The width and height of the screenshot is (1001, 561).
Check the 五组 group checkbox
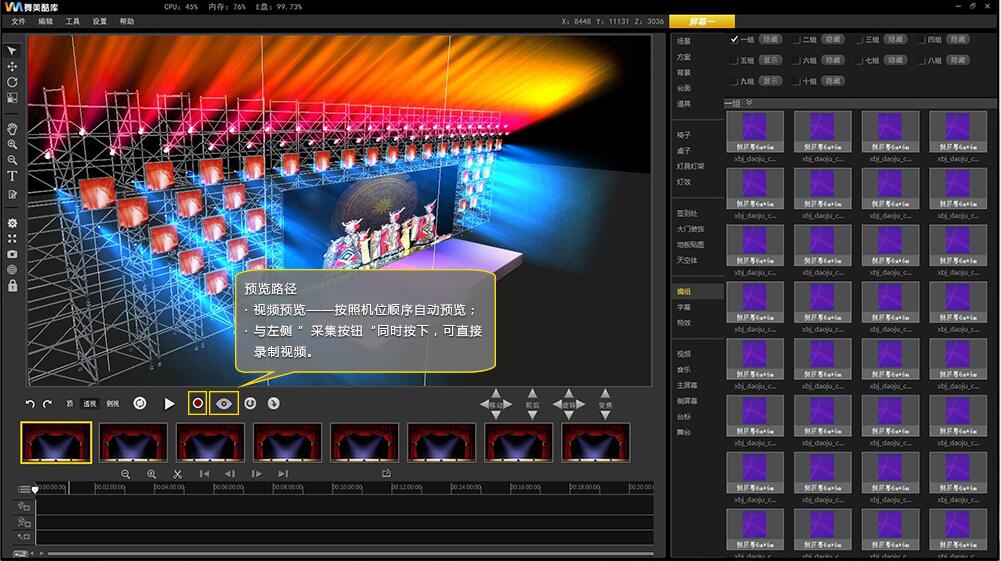(x=735, y=60)
